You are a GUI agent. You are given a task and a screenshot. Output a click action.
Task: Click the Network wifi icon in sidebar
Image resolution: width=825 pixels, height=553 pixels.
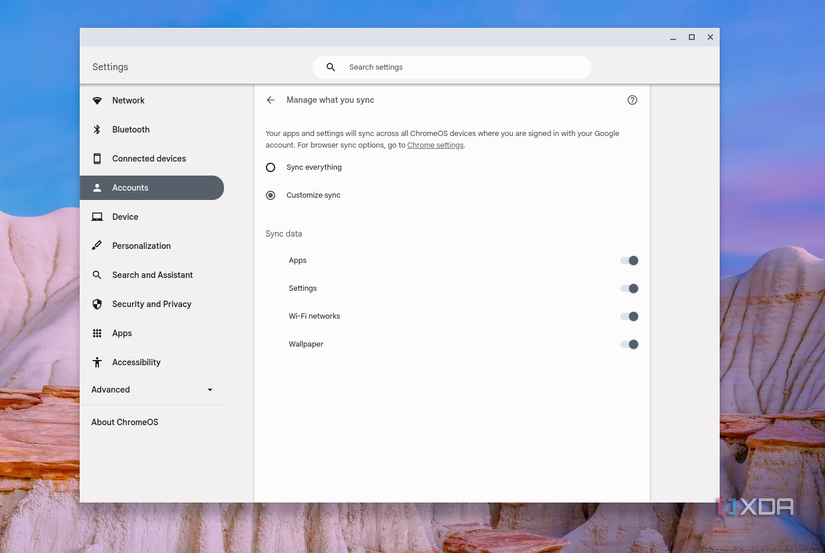pos(97,100)
